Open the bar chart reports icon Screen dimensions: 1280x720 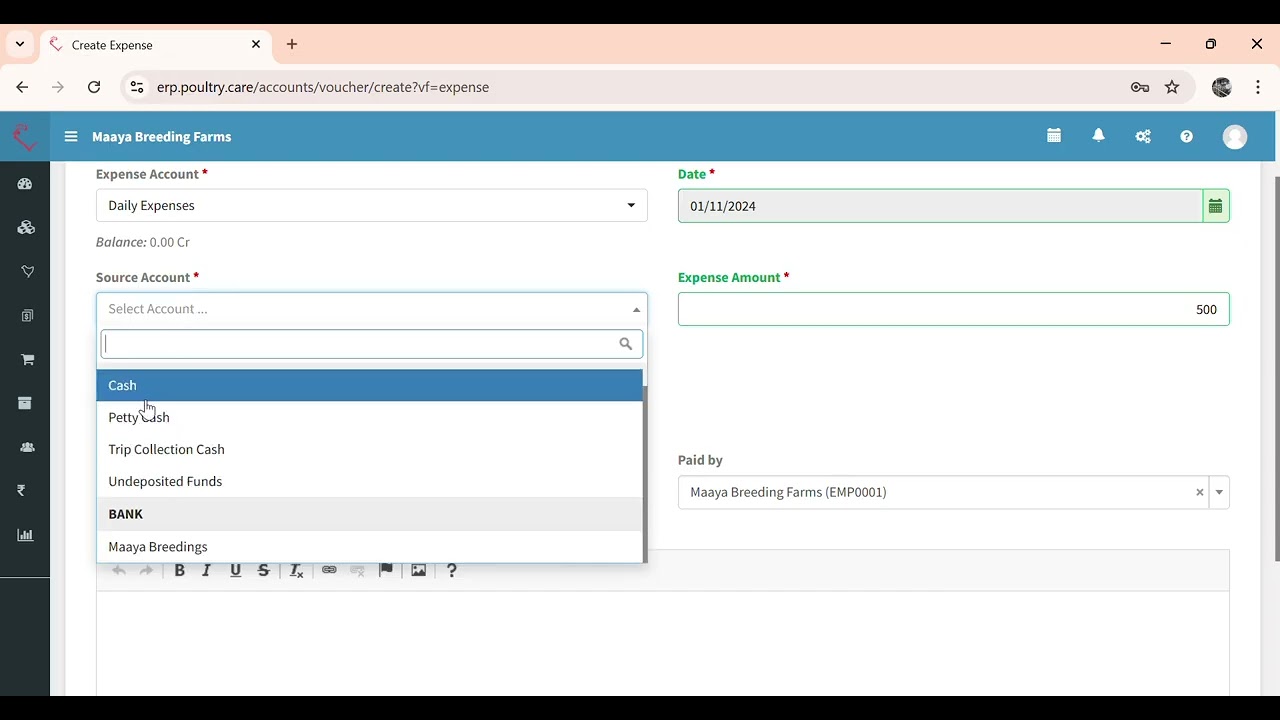26,535
